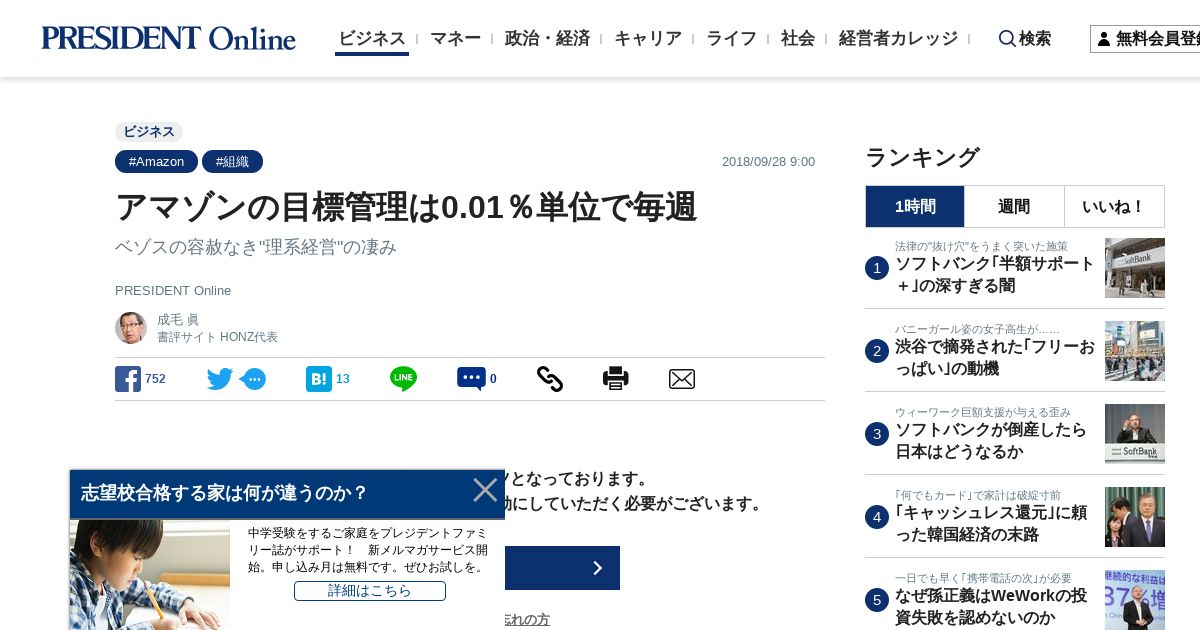Viewport: 1200px width, 630px height.
Task: Open ranking article キャッシュレス還元
Action: pos(991,524)
